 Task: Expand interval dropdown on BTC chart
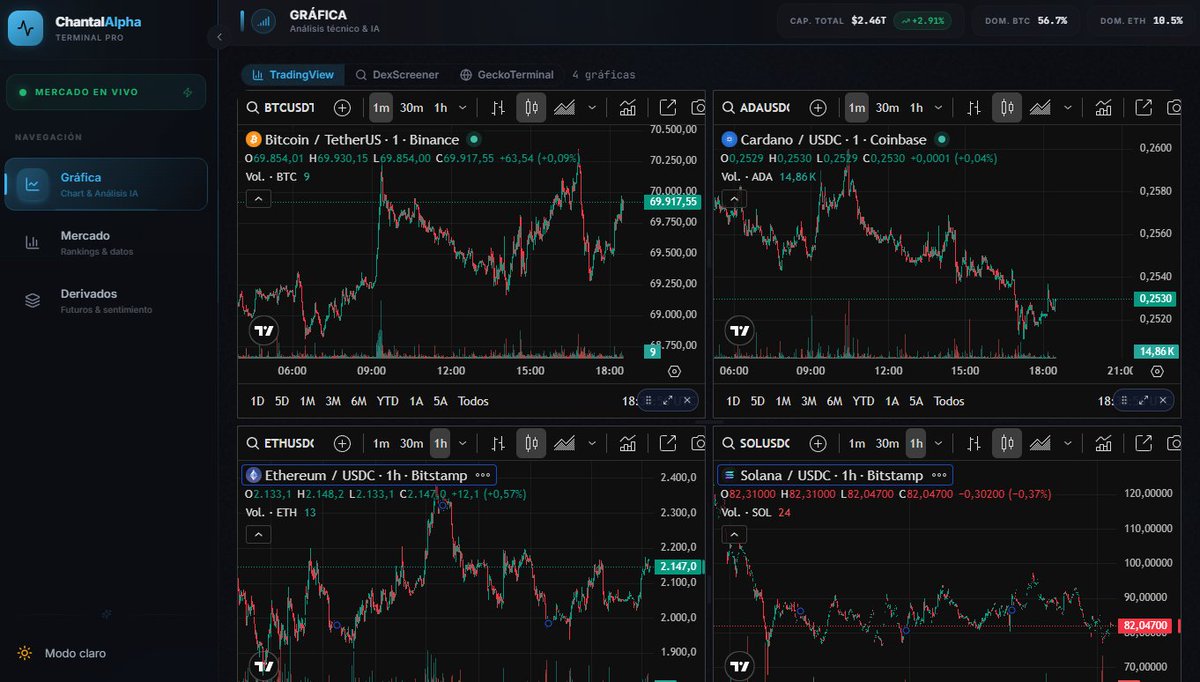tap(463, 108)
